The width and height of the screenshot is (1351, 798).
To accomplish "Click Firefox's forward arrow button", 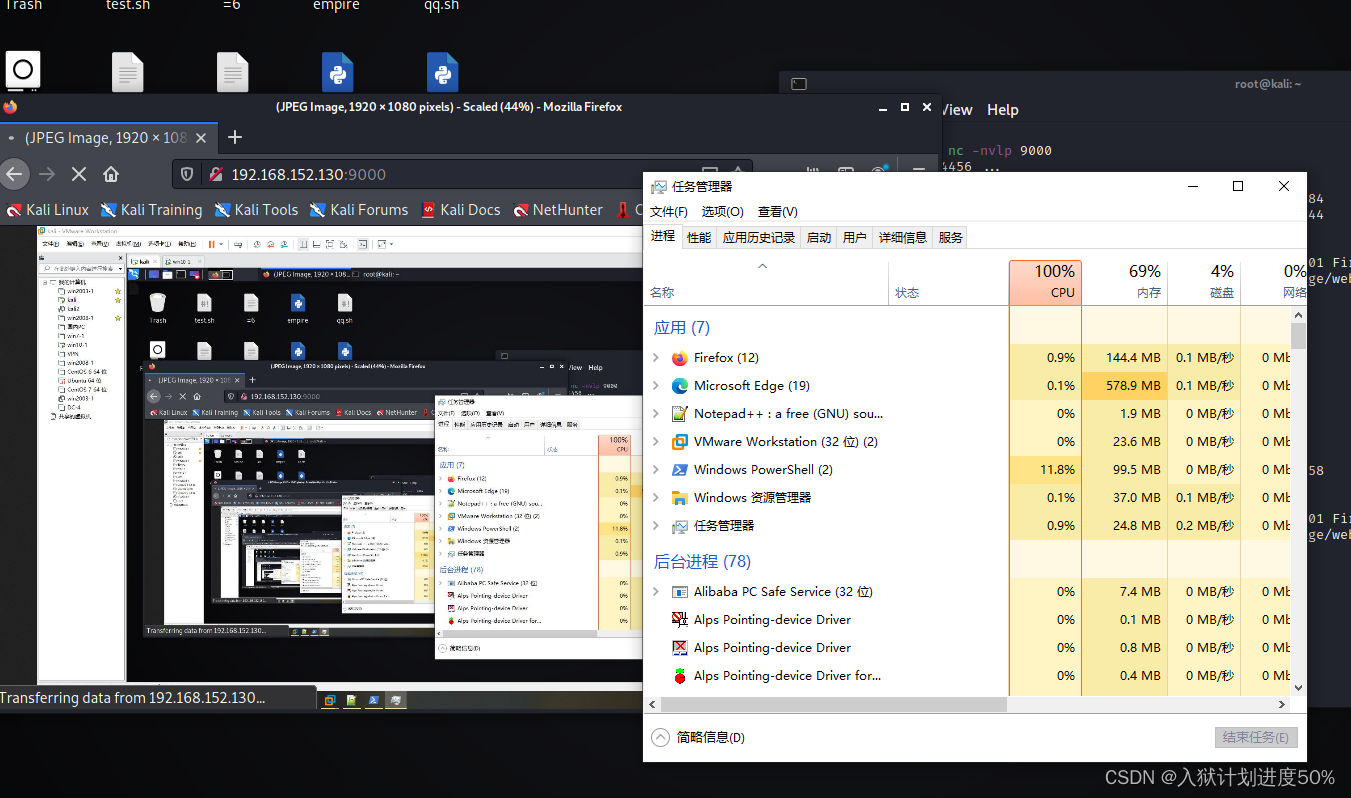I will (x=46, y=174).
